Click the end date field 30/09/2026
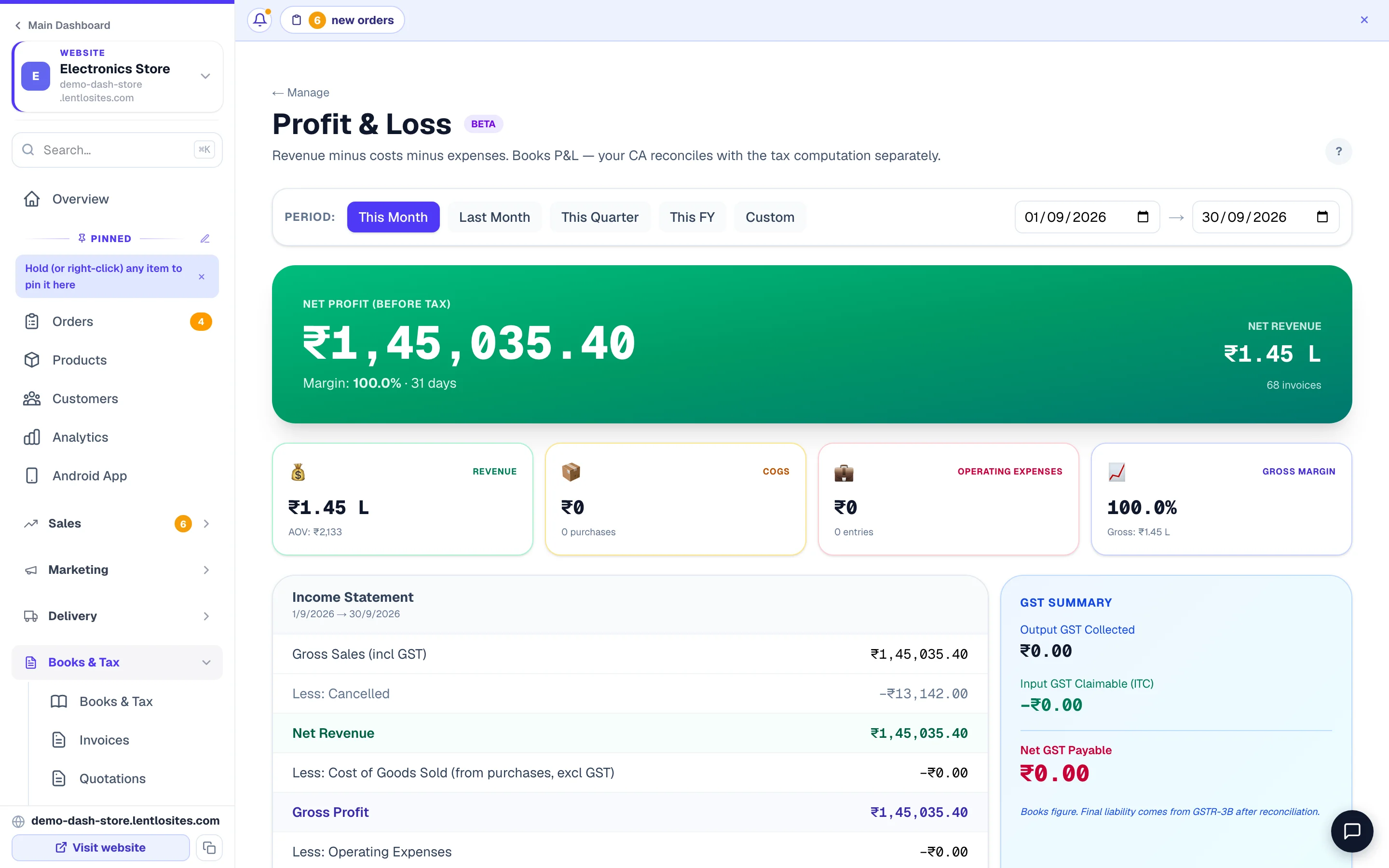1389x868 pixels. 1265,217
